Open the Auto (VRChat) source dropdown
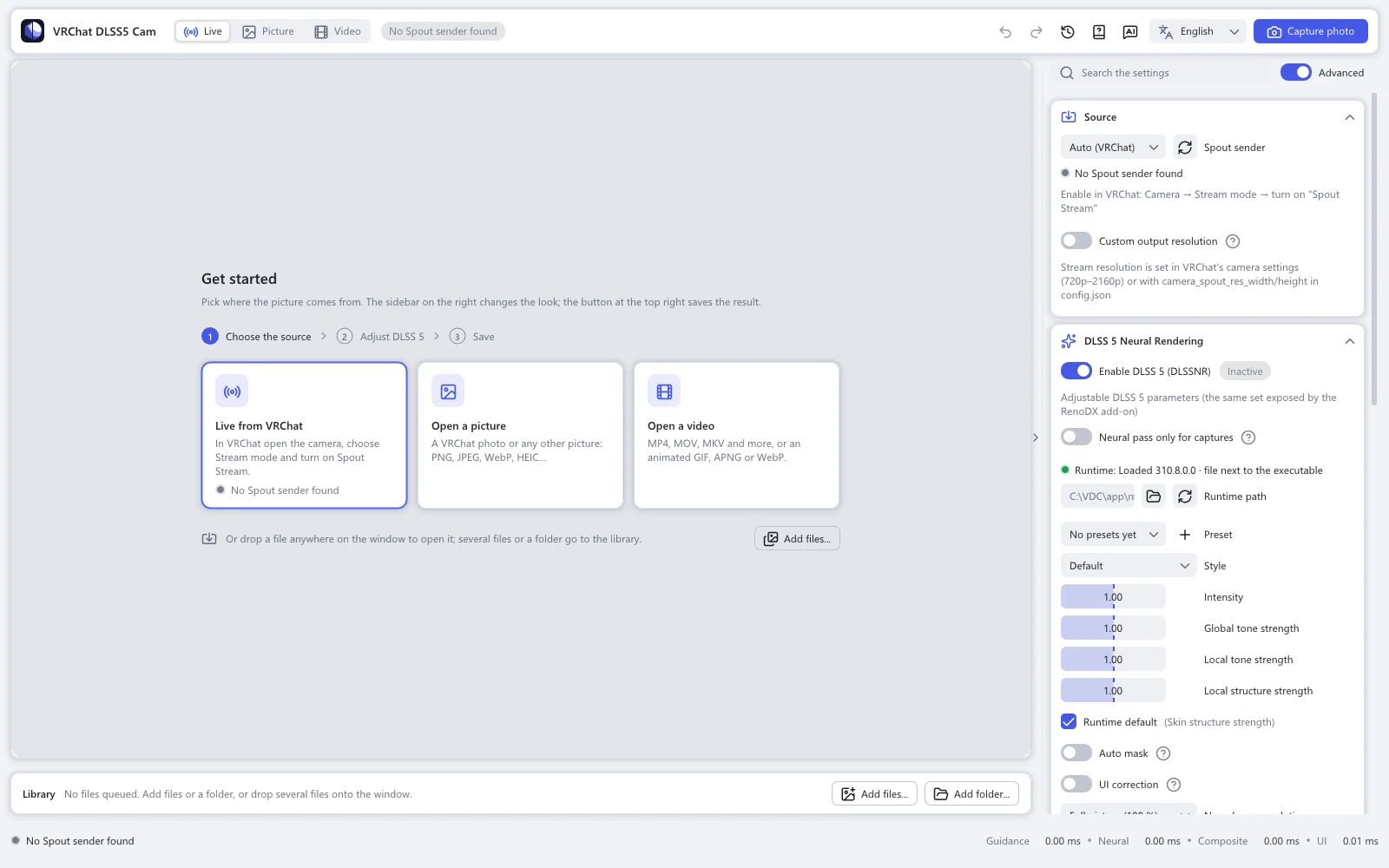Screen dimensions: 1389x868 point(1113,148)
